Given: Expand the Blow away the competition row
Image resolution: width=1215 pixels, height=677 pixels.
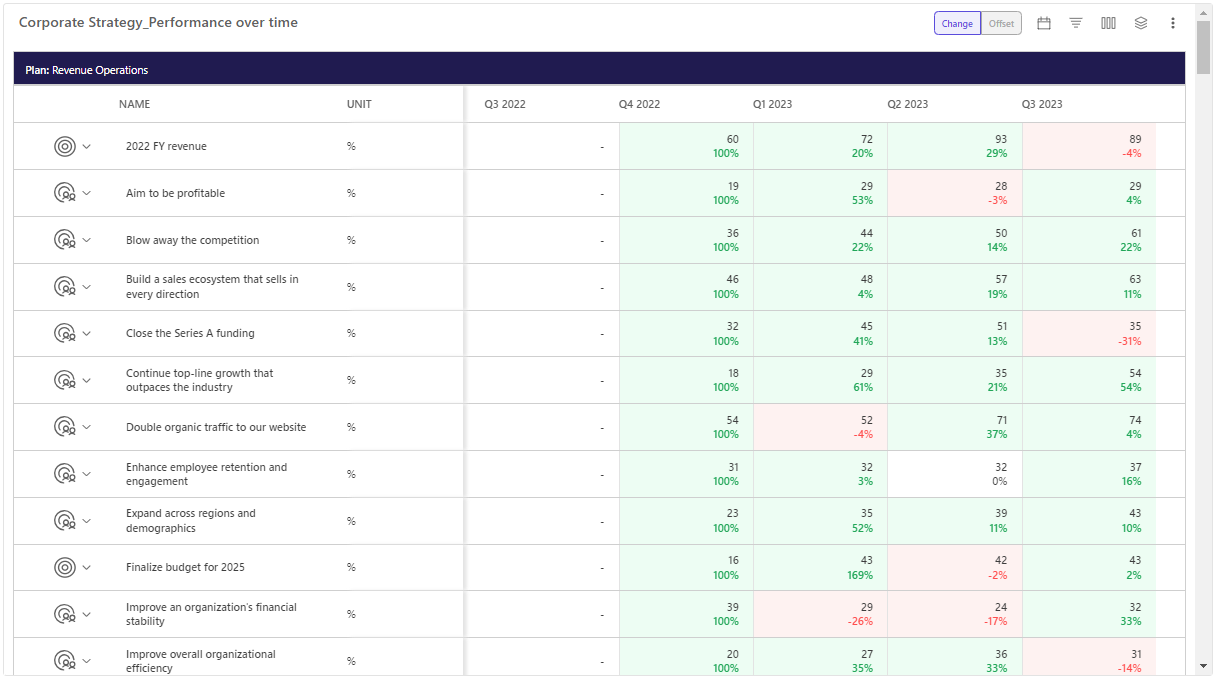Looking at the screenshot, I should (86, 240).
